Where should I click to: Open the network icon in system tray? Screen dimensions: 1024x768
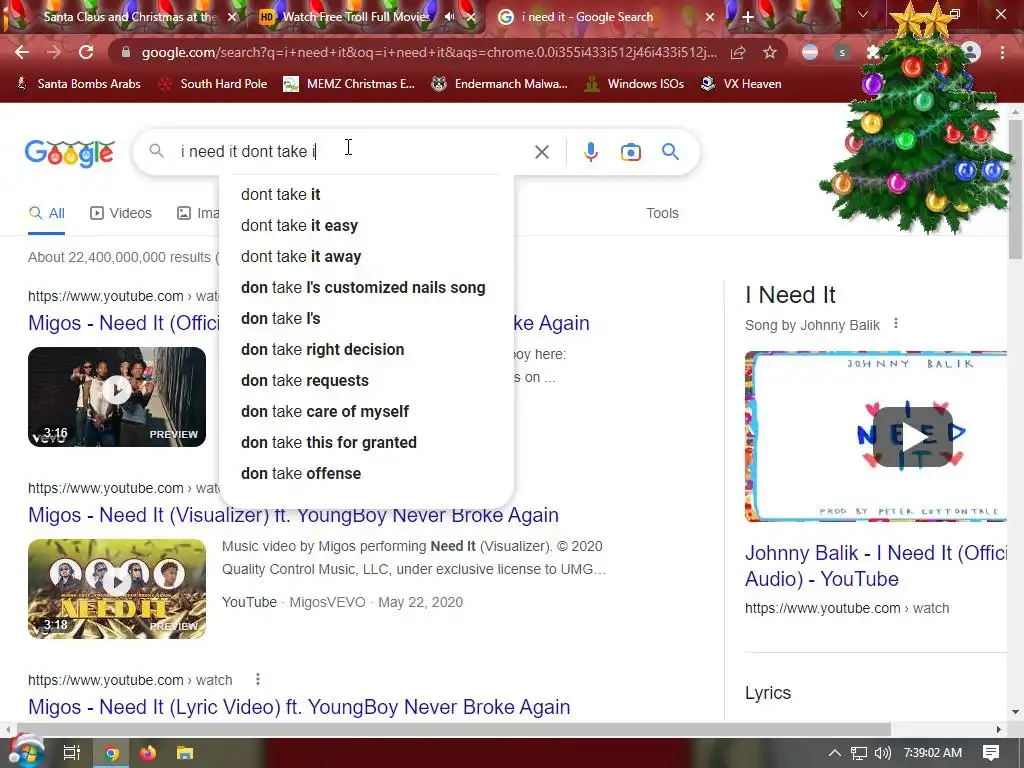[859, 753]
